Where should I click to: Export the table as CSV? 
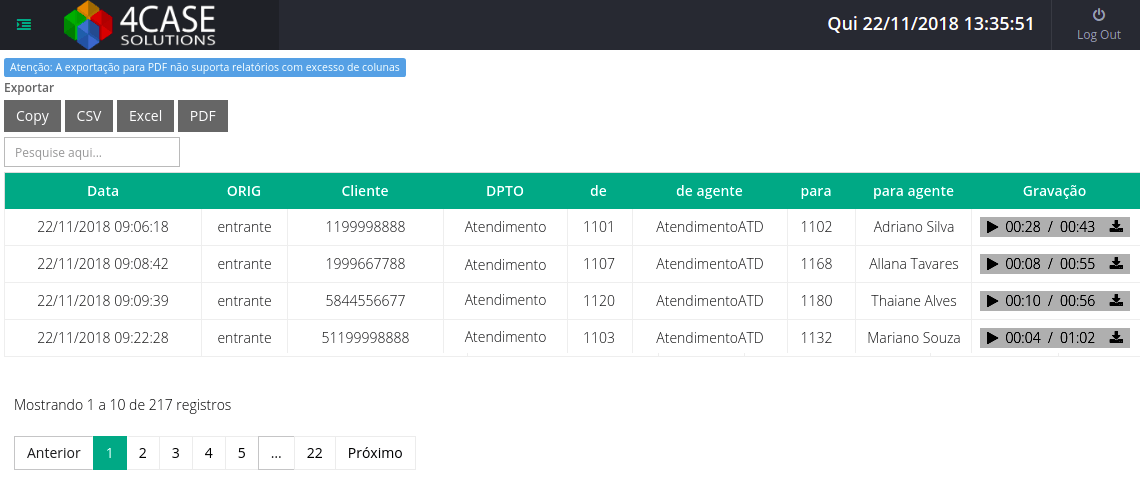(x=89, y=116)
